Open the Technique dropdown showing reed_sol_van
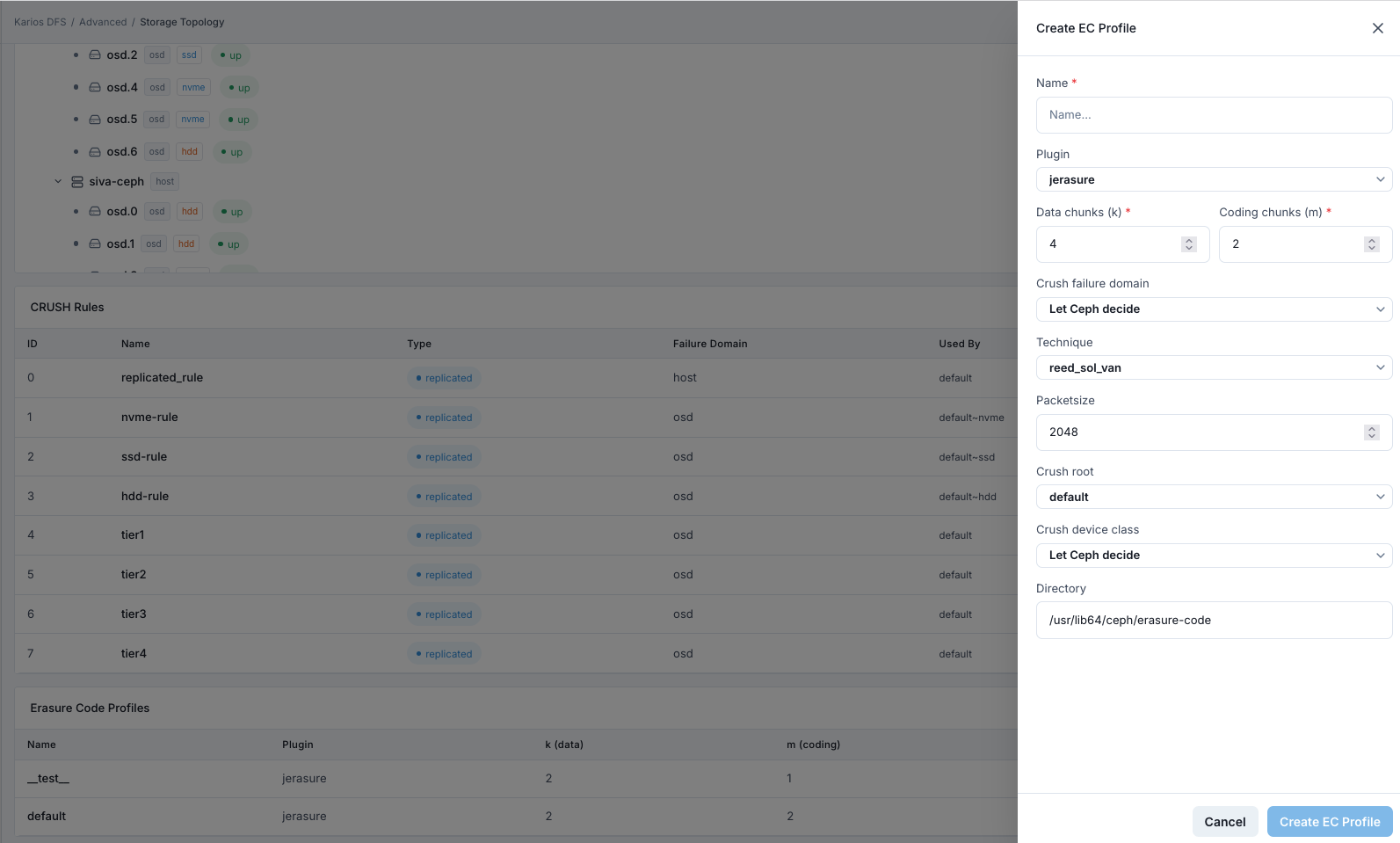Viewport: 1400px width, 843px height. (x=1214, y=367)
